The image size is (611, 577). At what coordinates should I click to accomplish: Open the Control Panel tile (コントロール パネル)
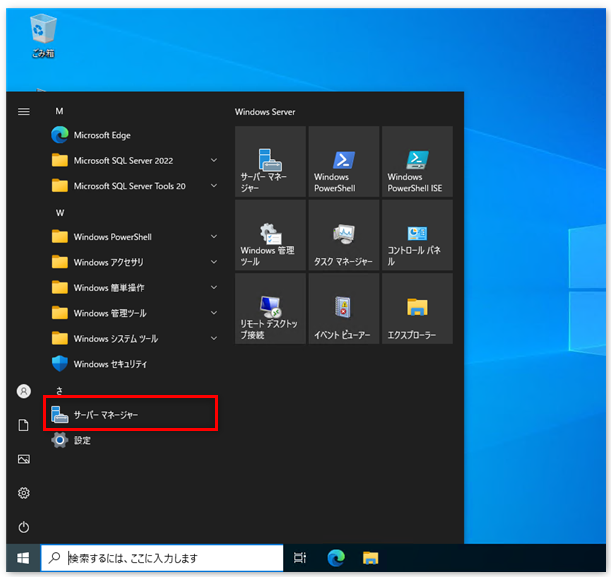pyautogui.click(x=417, y=235)
